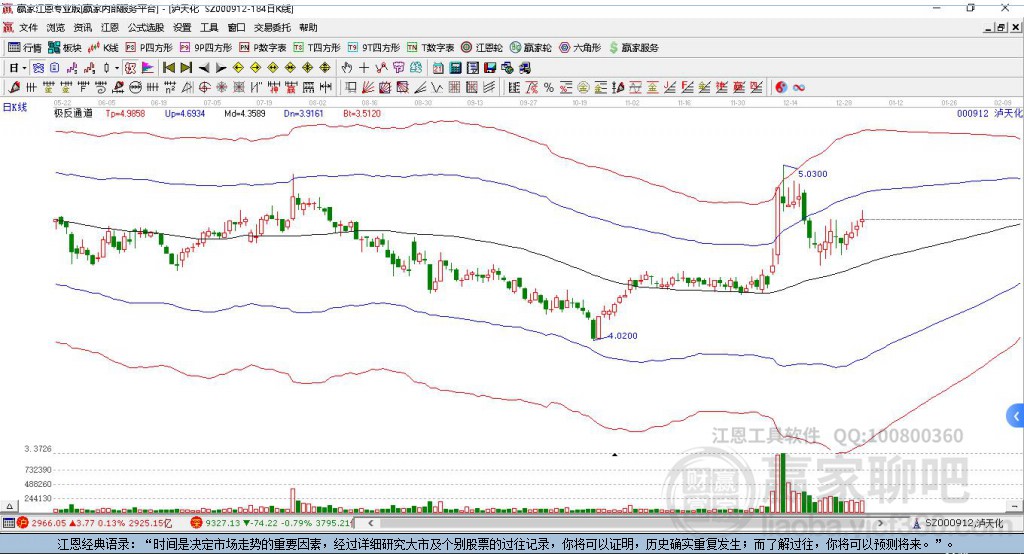Open the 帮助 help menu

tap(308, 27)
